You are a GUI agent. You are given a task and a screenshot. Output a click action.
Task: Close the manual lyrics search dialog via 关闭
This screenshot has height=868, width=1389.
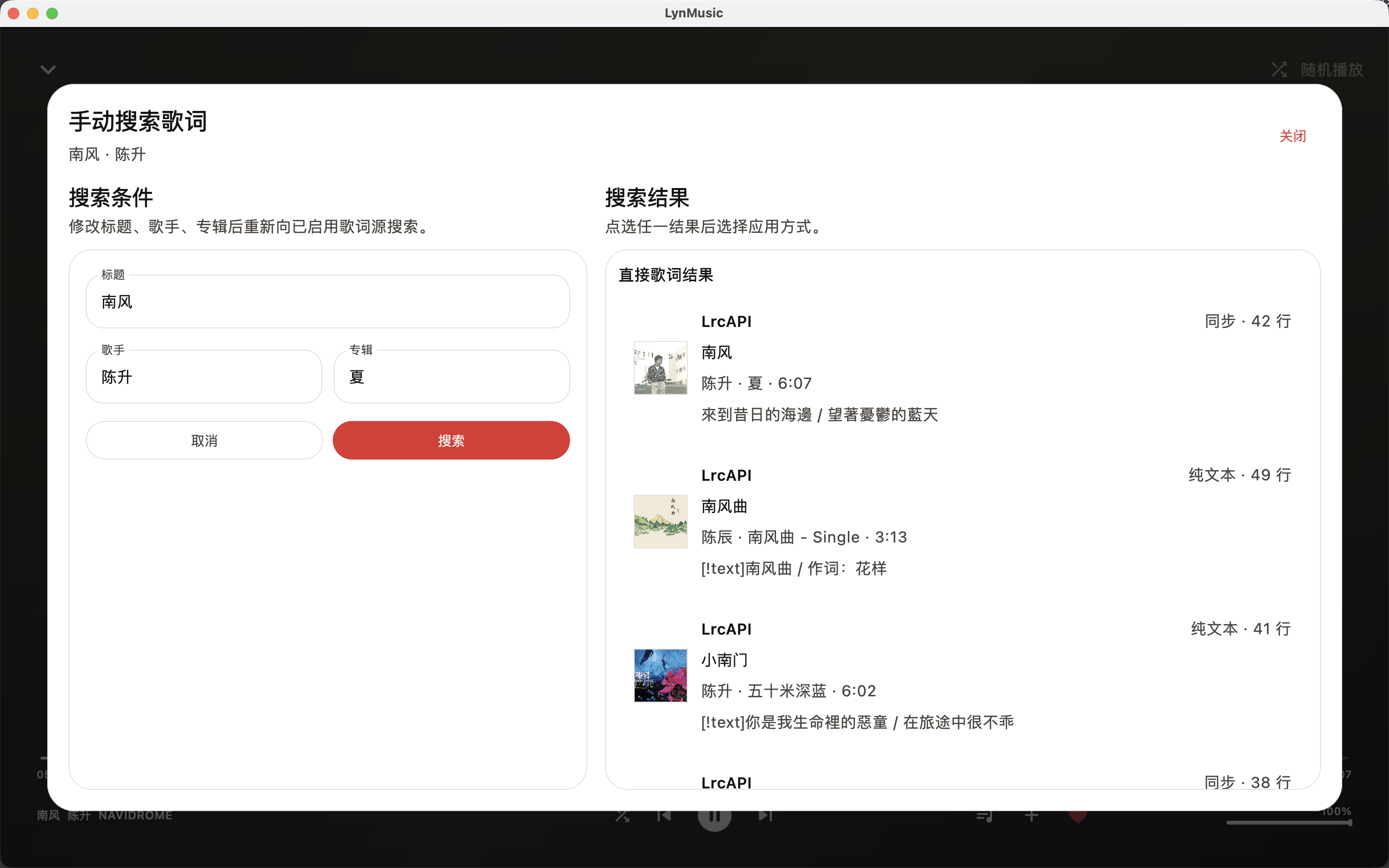(1293, 136)
